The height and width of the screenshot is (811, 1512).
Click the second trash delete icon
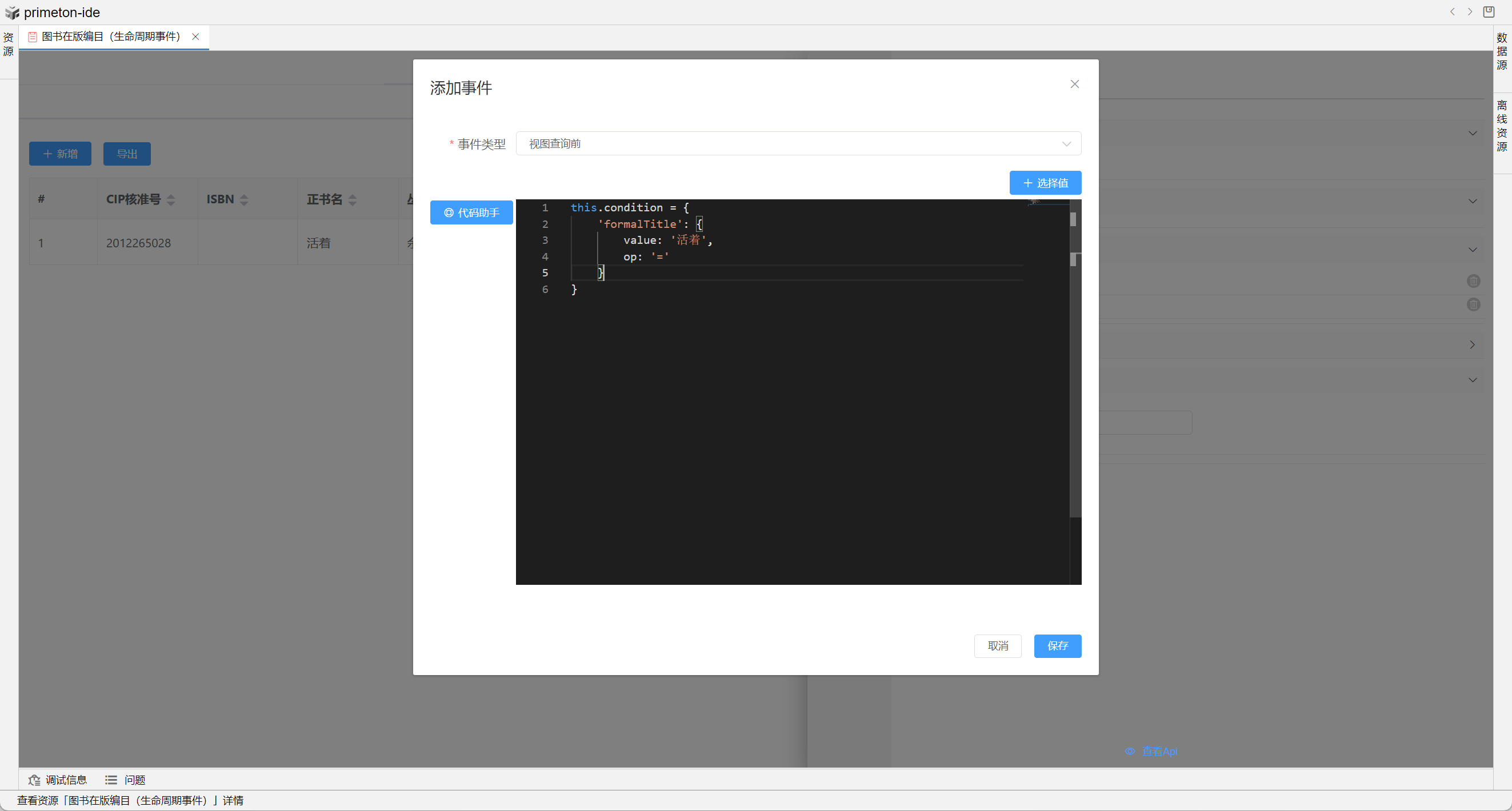coord(1473,304)
